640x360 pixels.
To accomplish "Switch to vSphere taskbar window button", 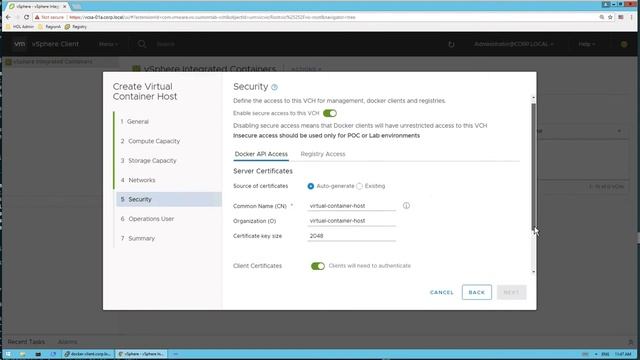I will [x=141, y=354].
